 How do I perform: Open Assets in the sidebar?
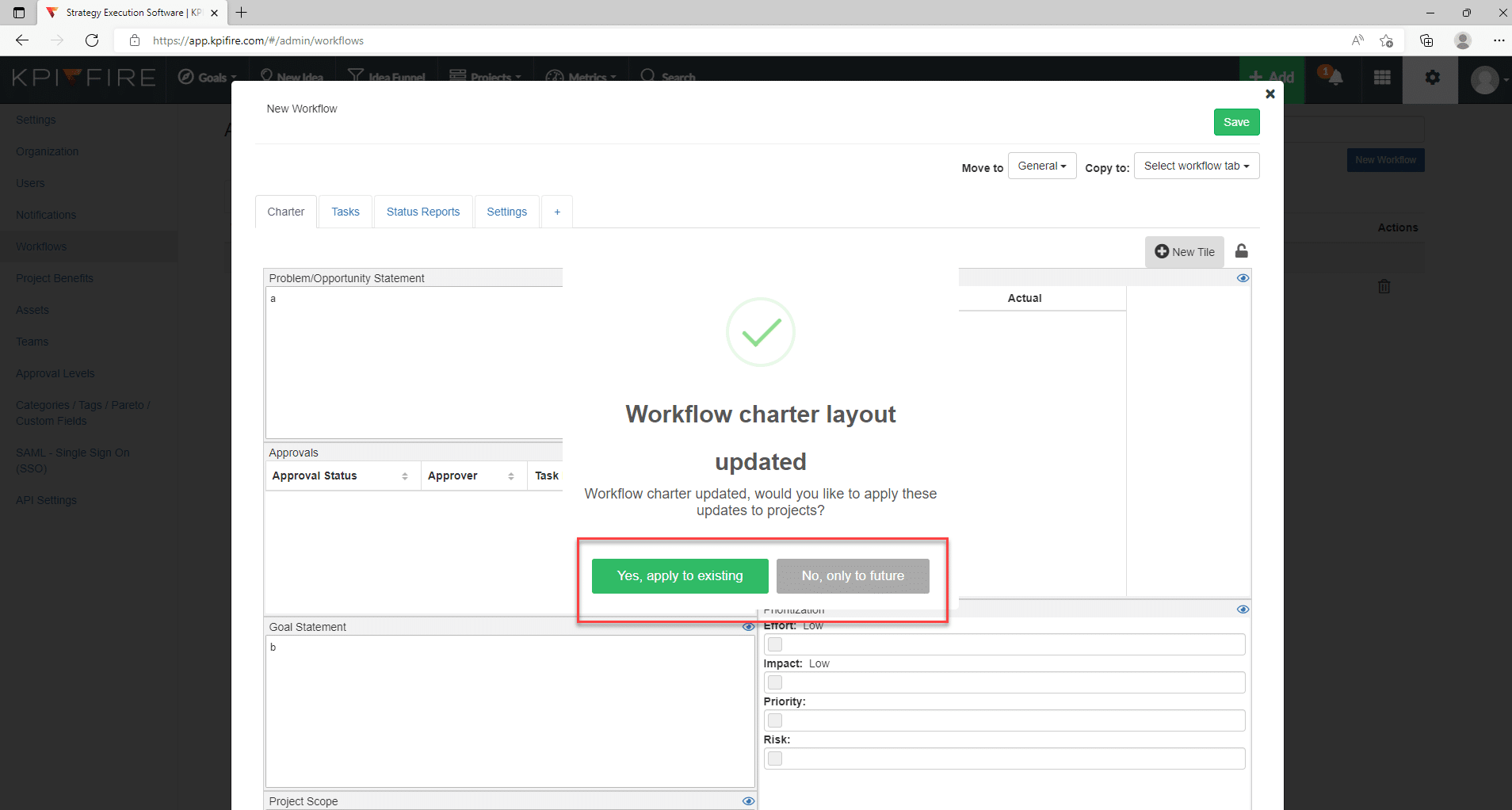32,310
